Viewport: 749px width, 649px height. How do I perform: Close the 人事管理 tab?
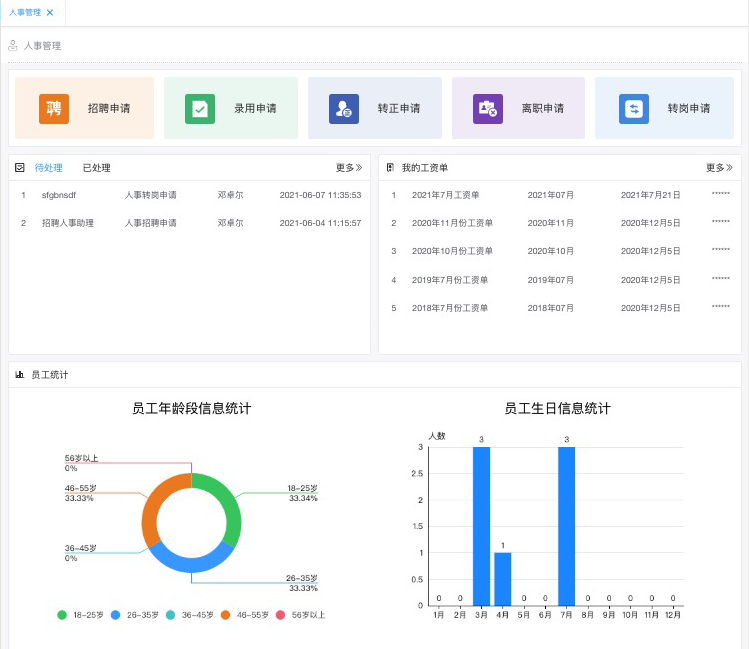click(x=50, y=12)
